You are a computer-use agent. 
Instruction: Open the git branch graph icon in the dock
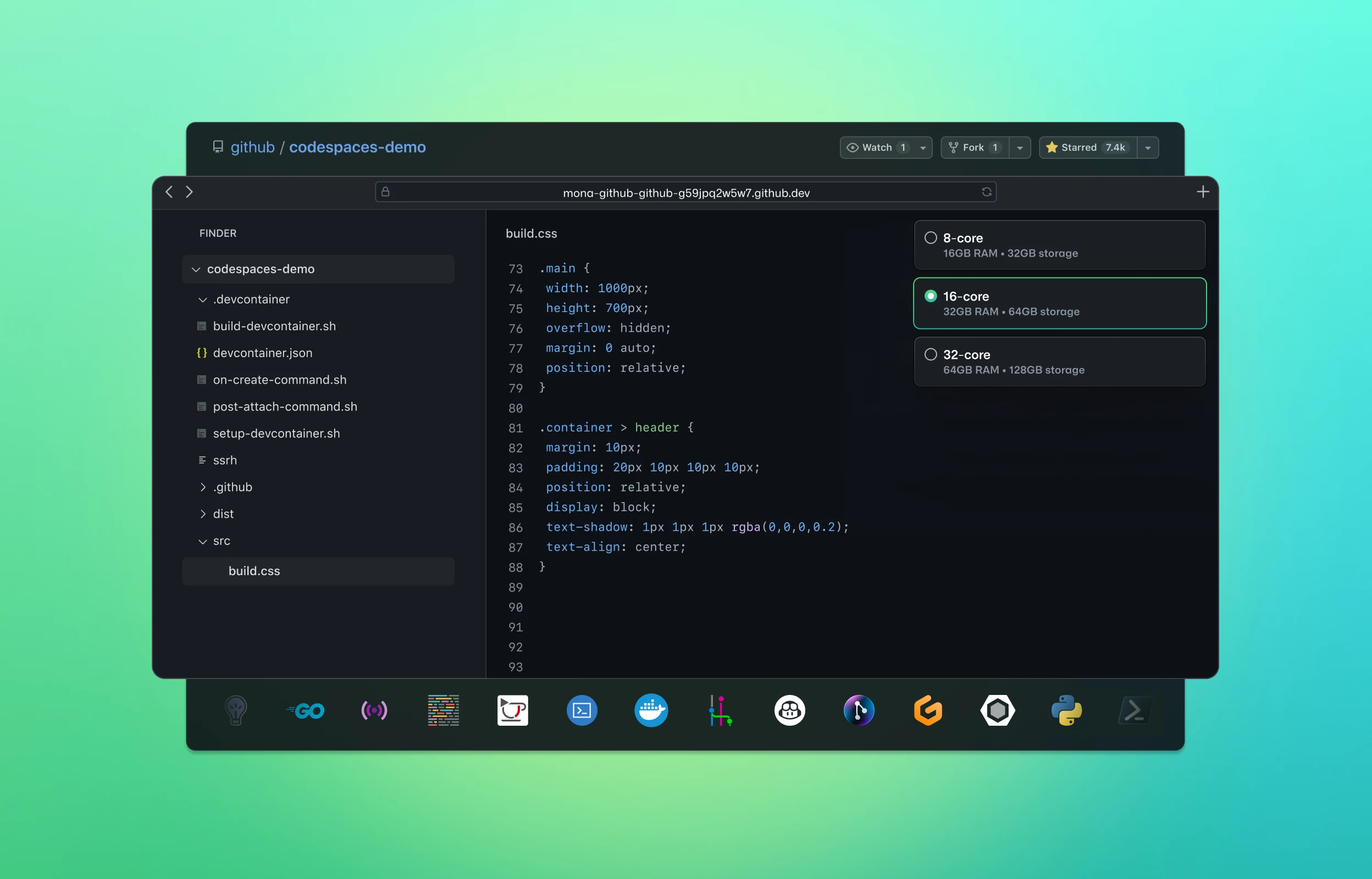tap(721, 711)
